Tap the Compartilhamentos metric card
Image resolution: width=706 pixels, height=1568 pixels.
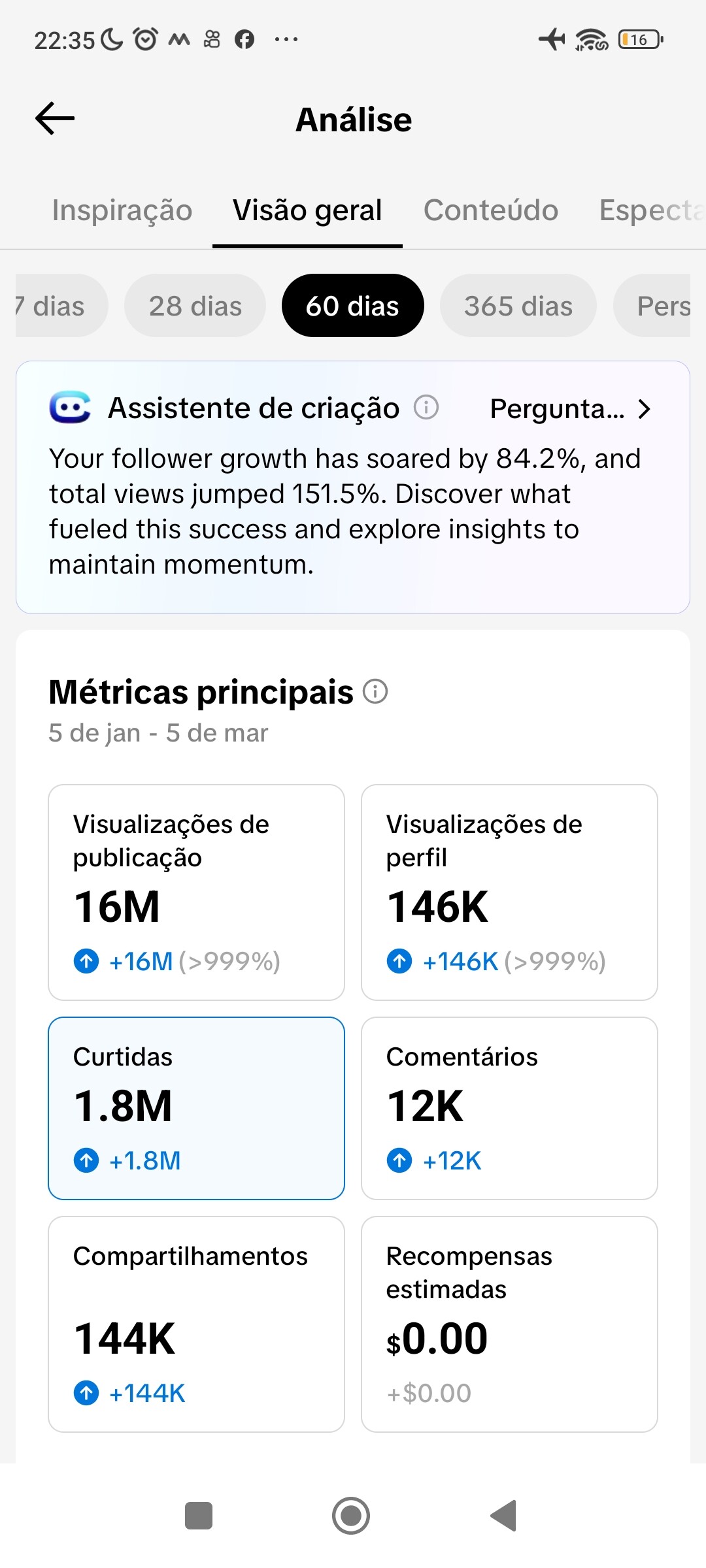click(196, 1324)
